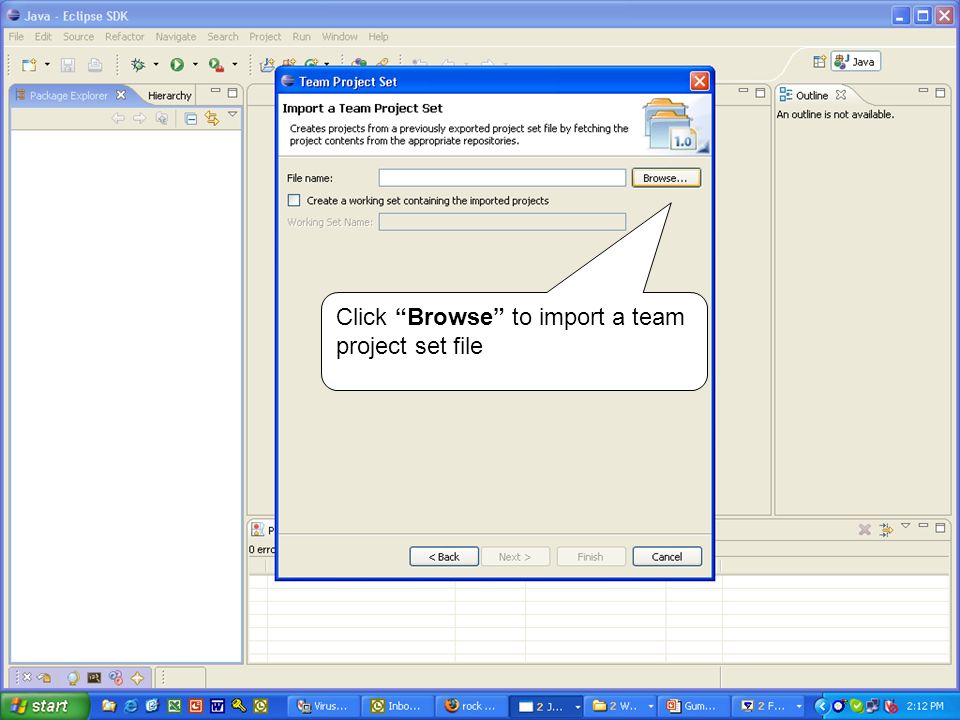The image size is (960, 720).
Task: Launch Debug using the bug icon
Action: coord(137,64)
